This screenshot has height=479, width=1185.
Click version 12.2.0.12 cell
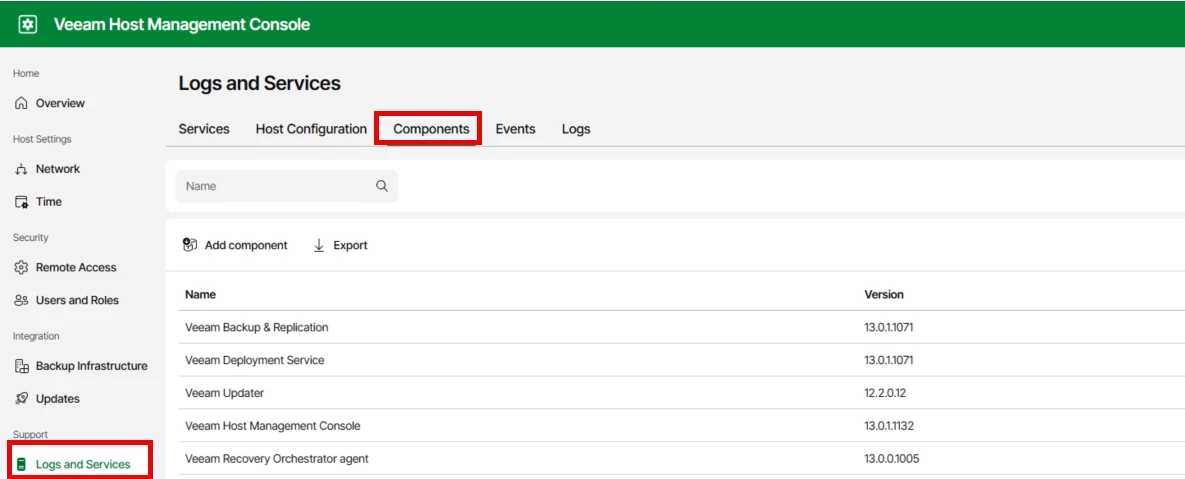(886, 393)
